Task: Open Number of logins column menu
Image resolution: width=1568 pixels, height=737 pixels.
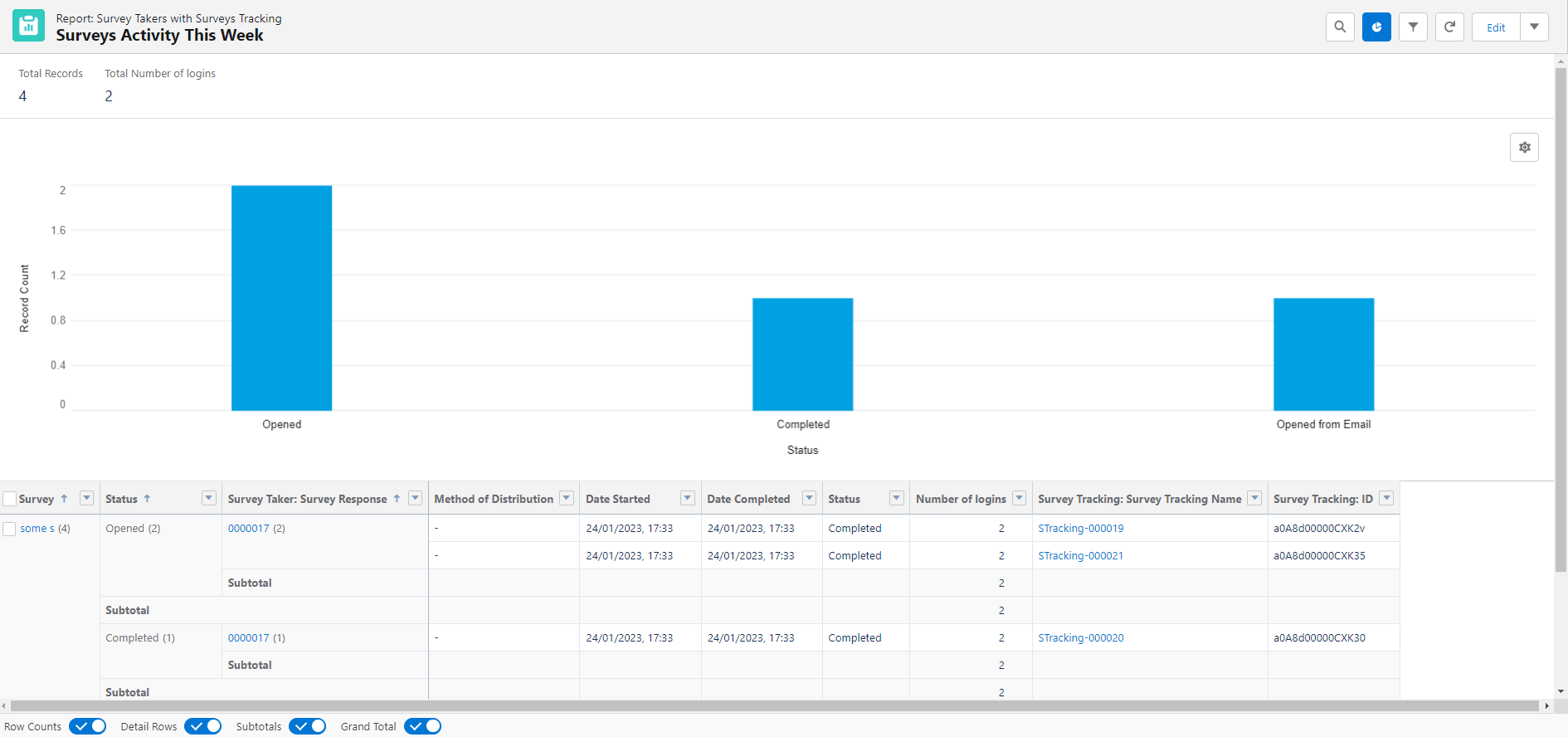Action: [x=1020, y=498]
